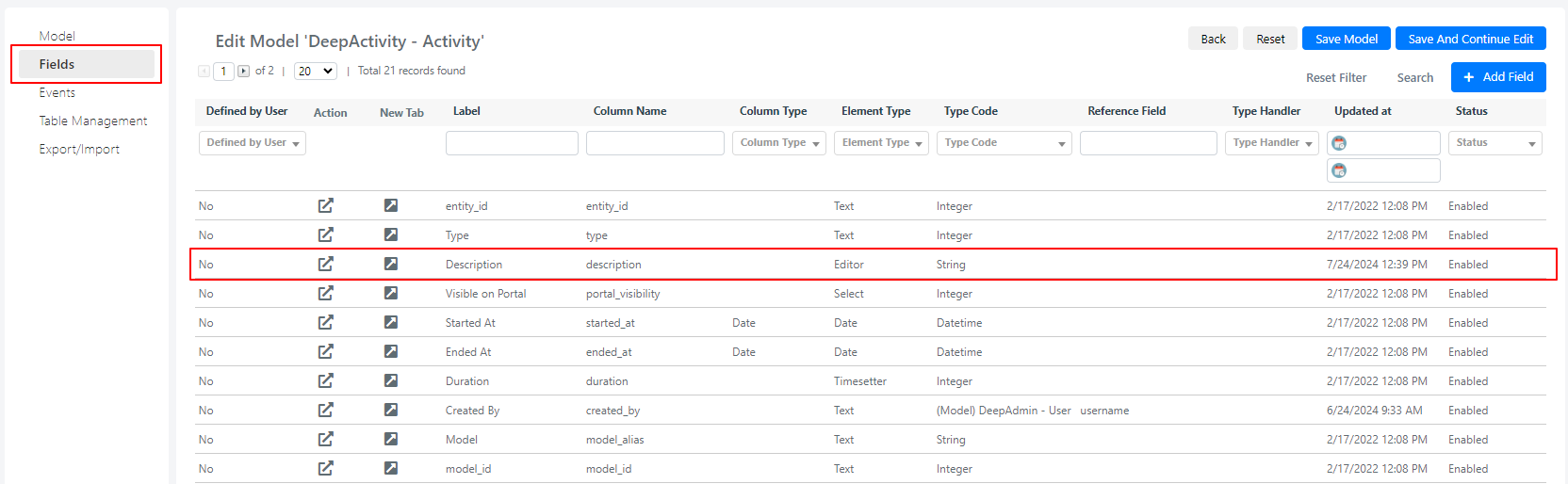This screenshot has height=484, width=1568.
Task: Open edit action for Visible on Portal row
Action: click(x=326, y=293)
